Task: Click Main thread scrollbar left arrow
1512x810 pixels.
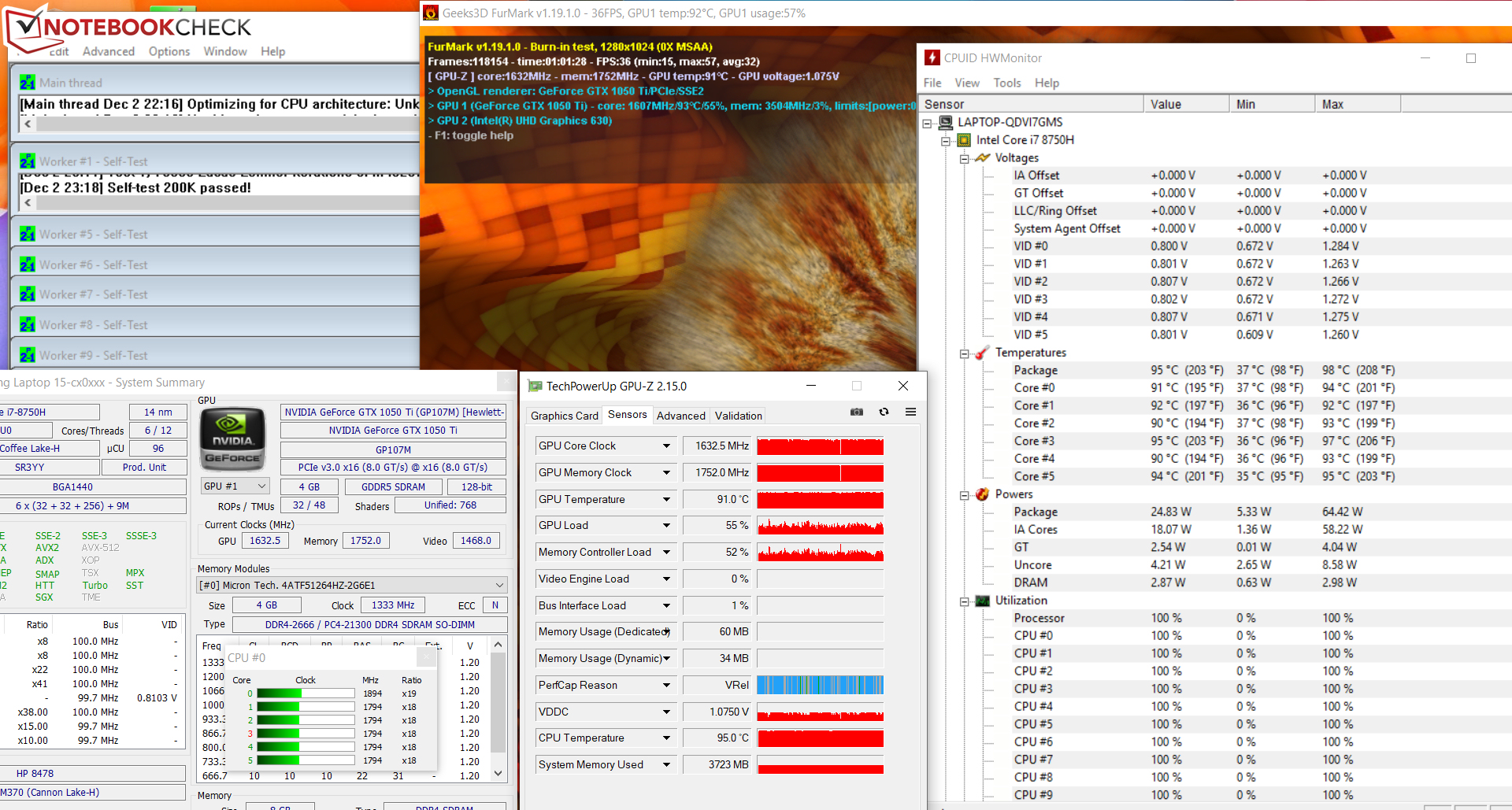Action: pyautogui.click(x=28, y=124)
